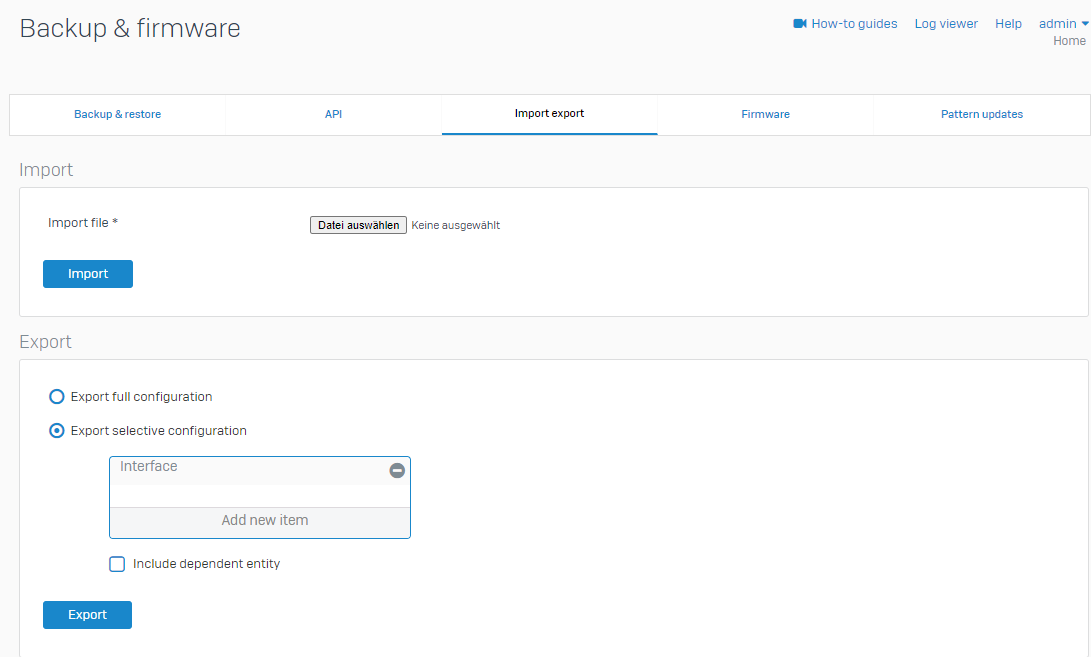
Task: Open the Help link
Action: coord(1008,24)
